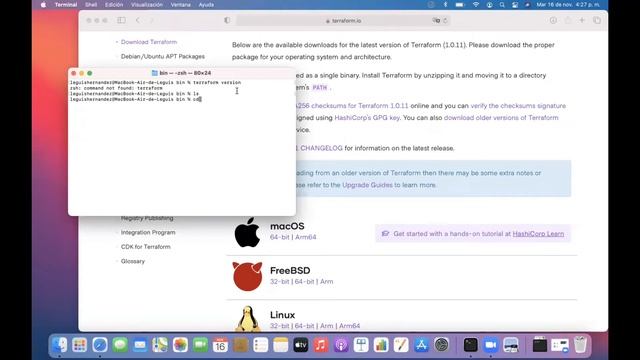640x360 pixels.
Task: Open the Edición menu
Action: click(x=114, y=5)
